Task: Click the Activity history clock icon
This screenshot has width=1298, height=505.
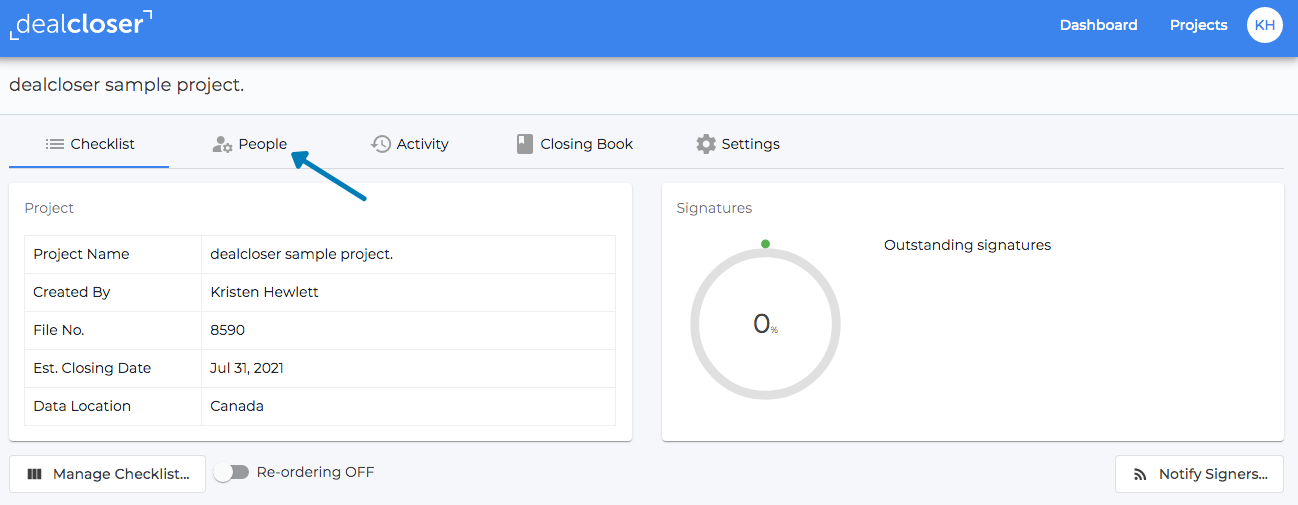Action: pyautogui.click(x=381, y=144)
